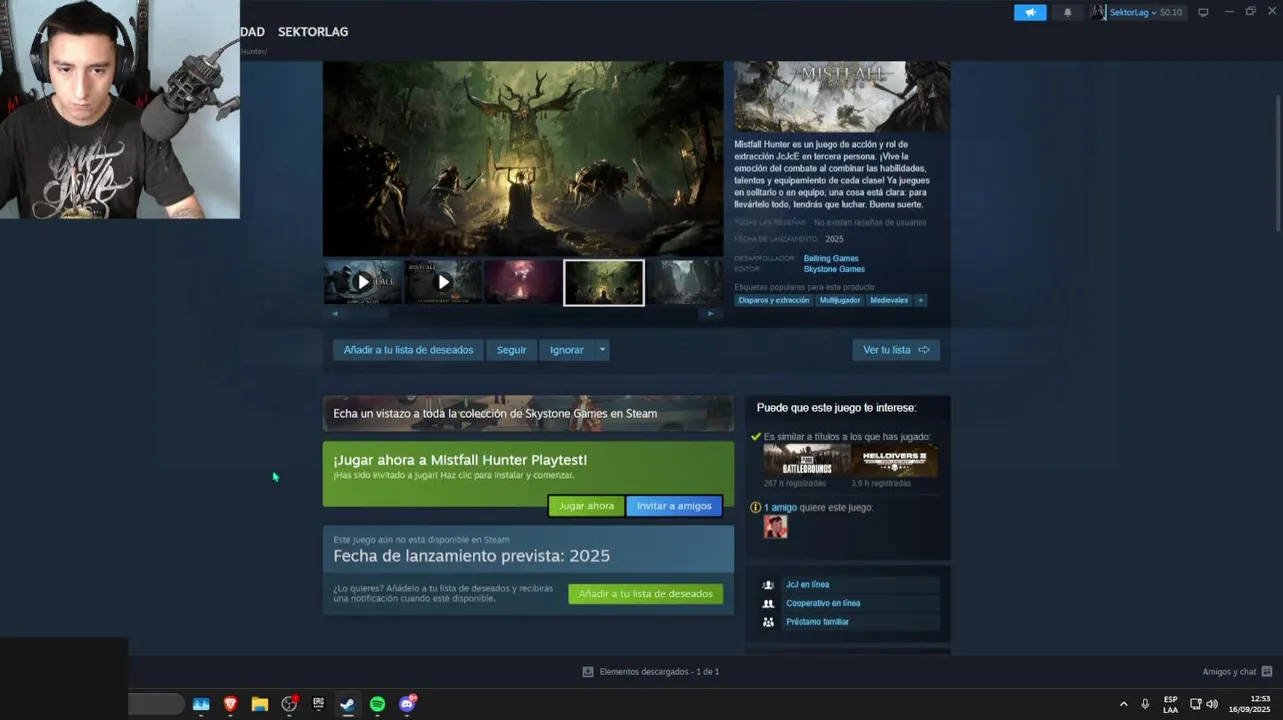Open the Mistfall Hunter header image
The width and height of the screenshot is (1283, 720).
click(x=842, y=96)
